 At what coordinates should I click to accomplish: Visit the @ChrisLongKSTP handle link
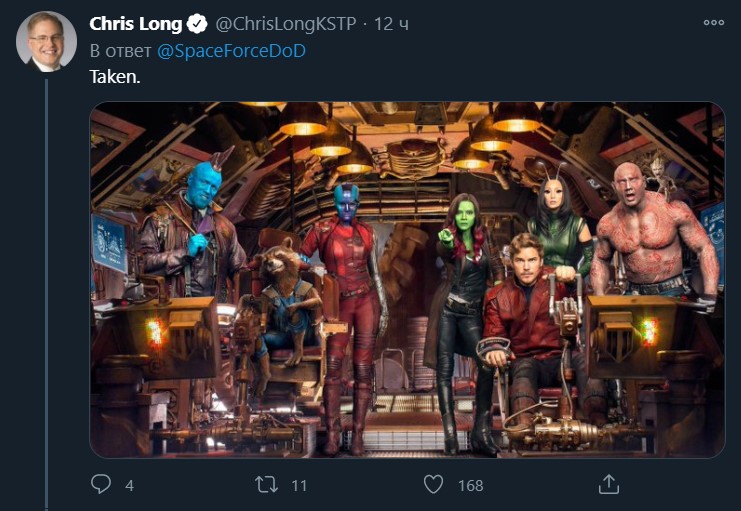pyautogui.click(x=286, y=24)
